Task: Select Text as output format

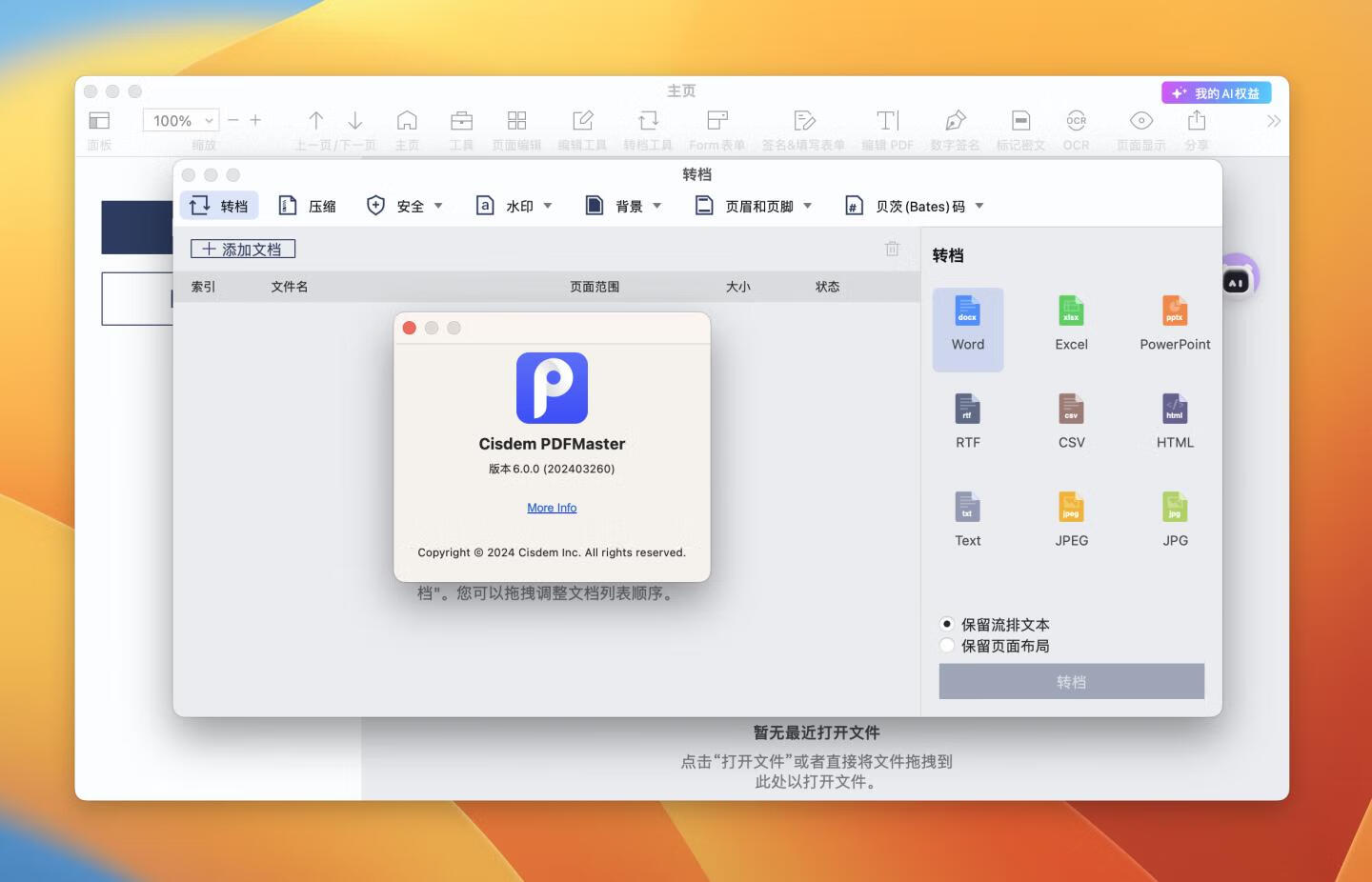Action: (968, 520)
